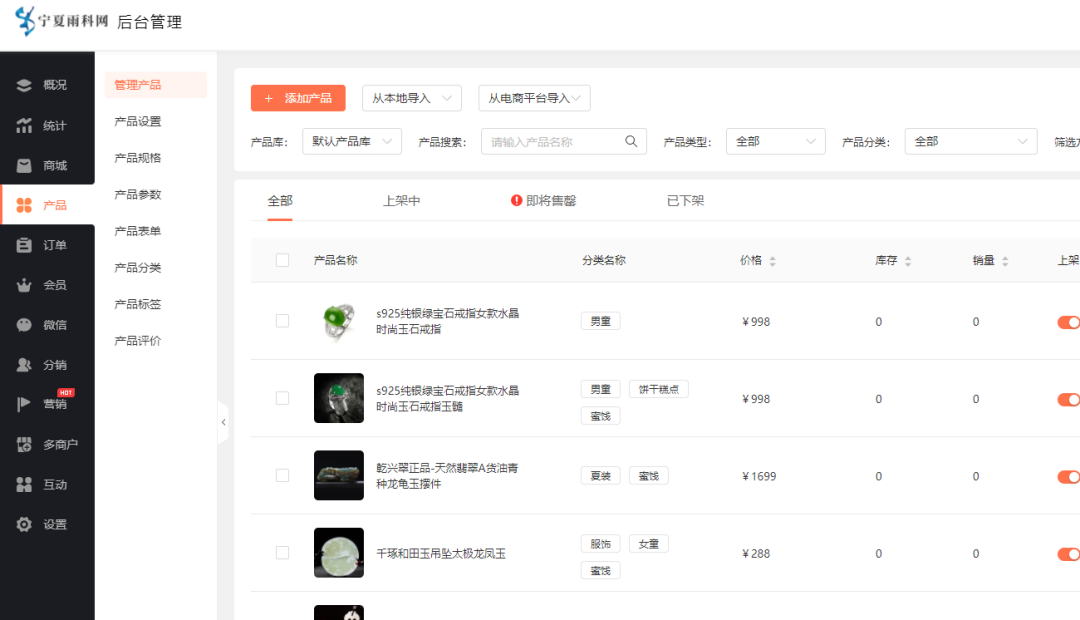Open the 龙龟玉摆件 product thumbnail
1080x620 pixels.
pyautogui.click(x=339, y=475)
